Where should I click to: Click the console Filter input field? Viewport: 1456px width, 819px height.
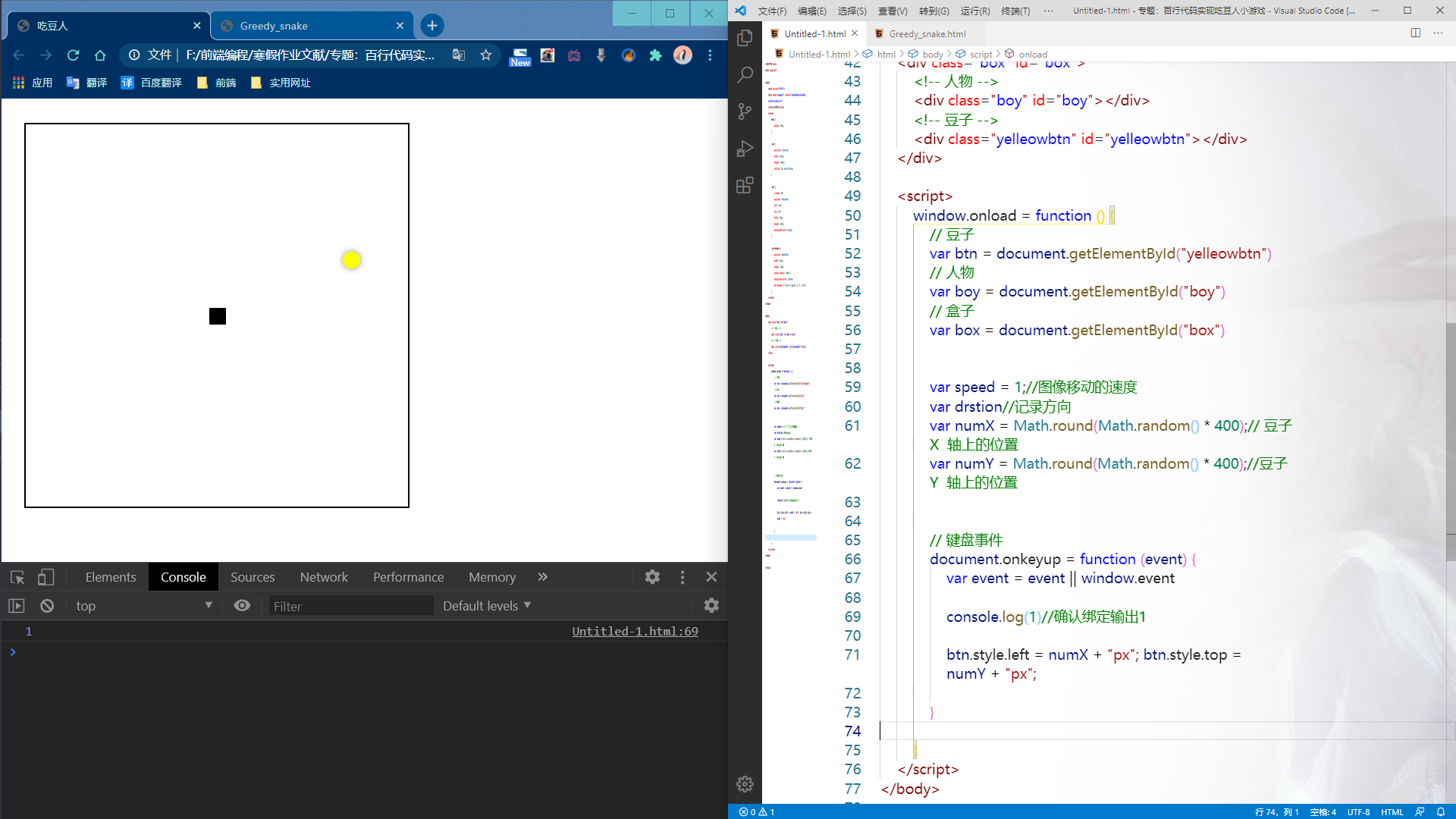(x=350, y=606)
